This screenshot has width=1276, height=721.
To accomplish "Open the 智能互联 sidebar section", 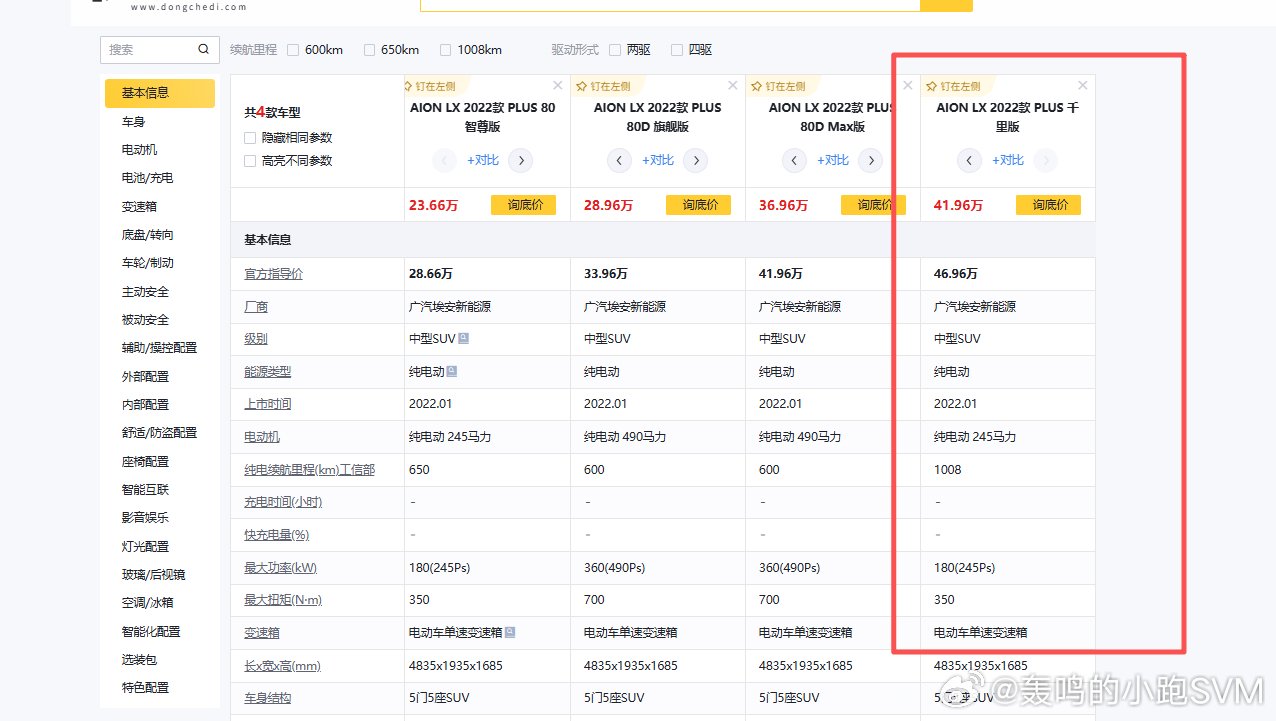I will 145,490.
